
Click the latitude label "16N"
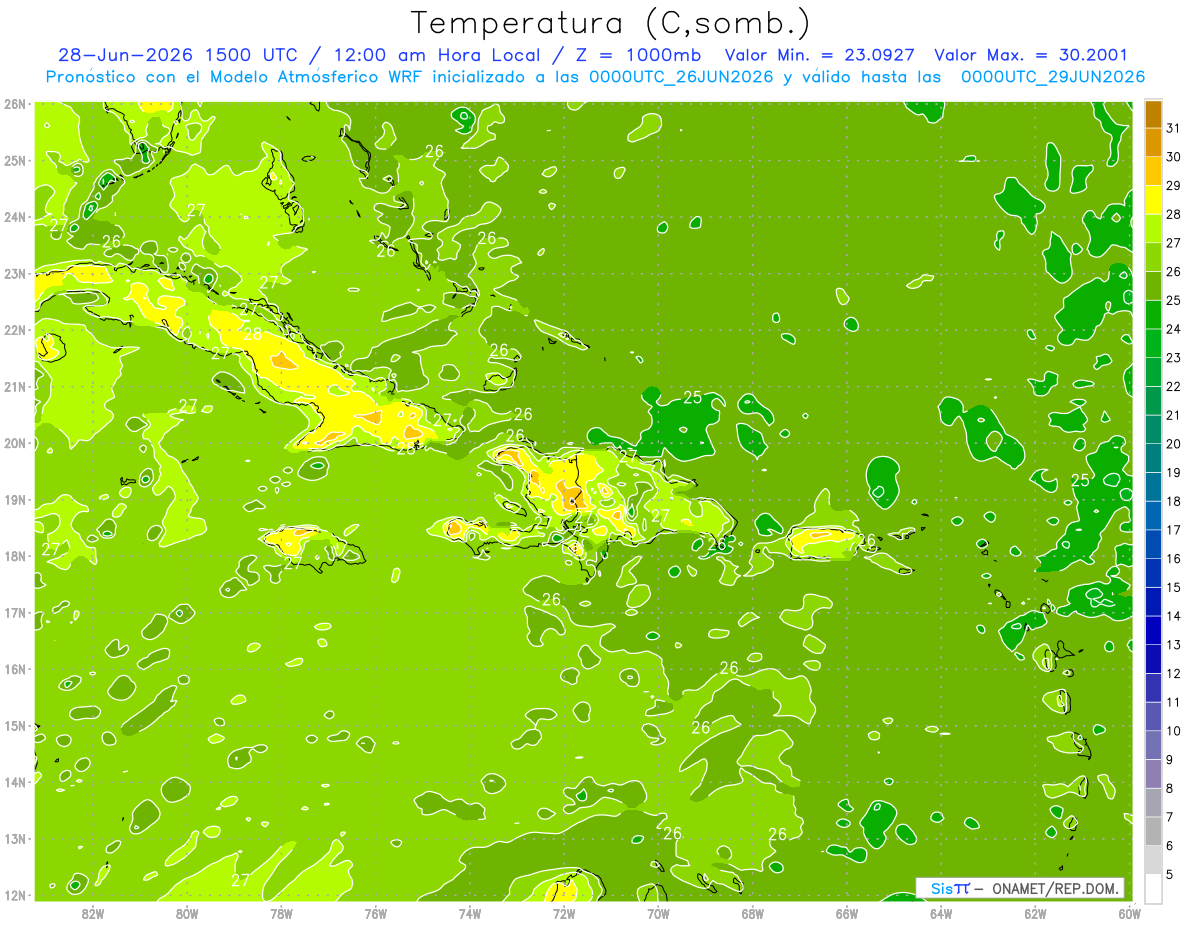[15, 669]
